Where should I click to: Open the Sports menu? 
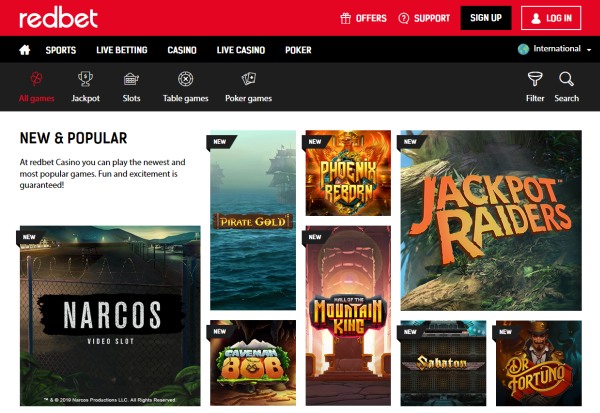click(x=61, y=50)
